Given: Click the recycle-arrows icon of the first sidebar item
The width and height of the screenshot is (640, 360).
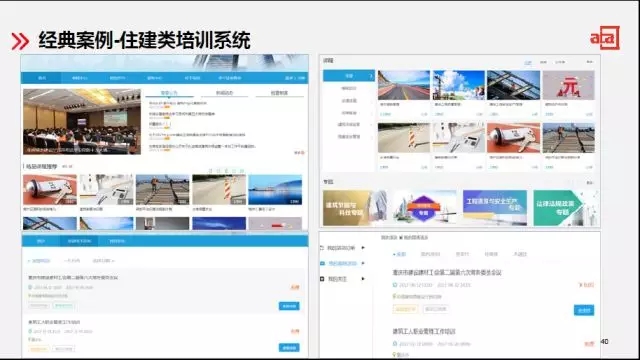Looking at the screenshot, I should click(x=322, y=248).
